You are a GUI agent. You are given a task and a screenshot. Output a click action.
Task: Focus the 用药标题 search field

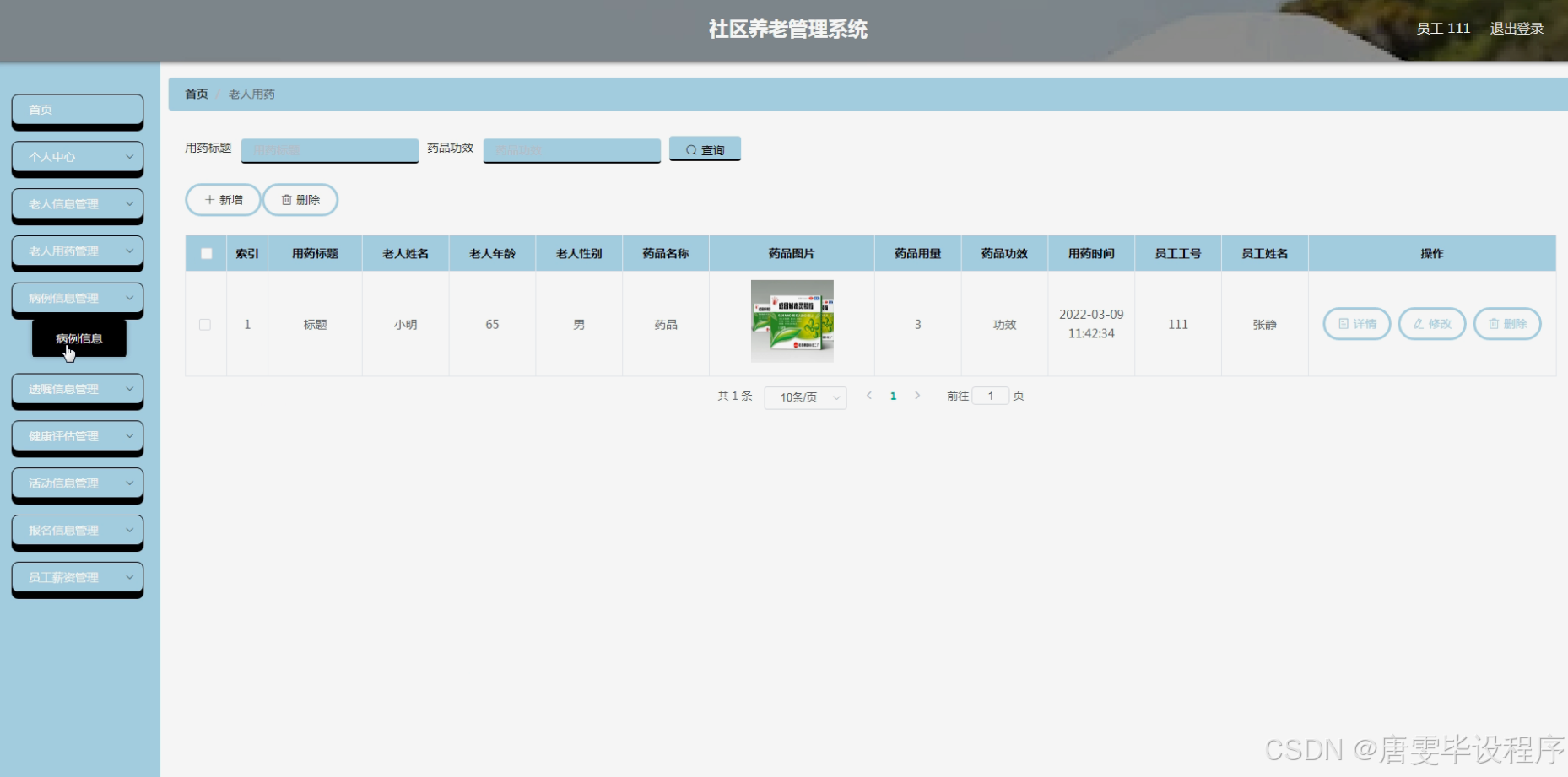pos(330,150)
